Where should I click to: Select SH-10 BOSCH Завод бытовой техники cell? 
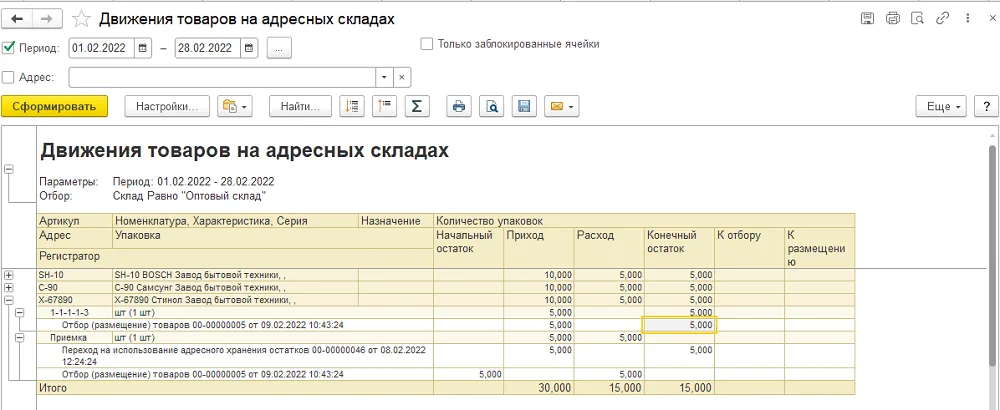pyautogui.click(x=235, y=275)
